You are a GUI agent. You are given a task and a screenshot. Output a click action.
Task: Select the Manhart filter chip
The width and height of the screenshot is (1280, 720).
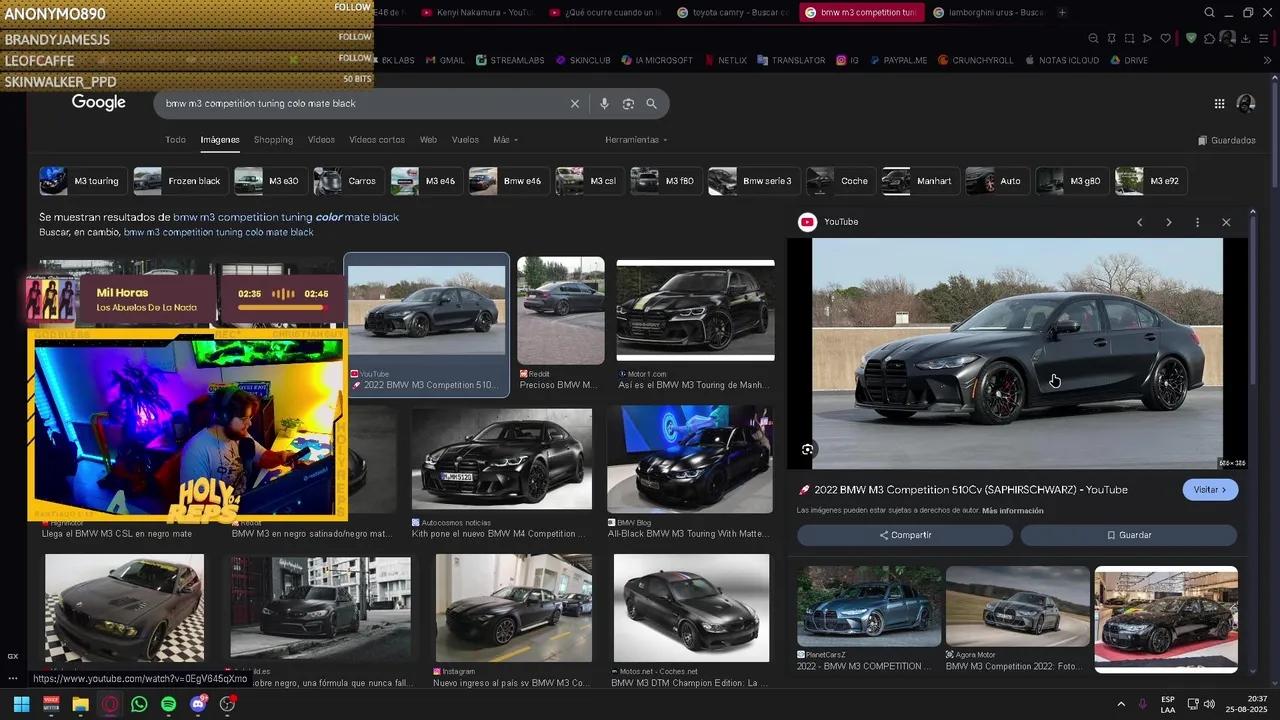coord(920,181)
